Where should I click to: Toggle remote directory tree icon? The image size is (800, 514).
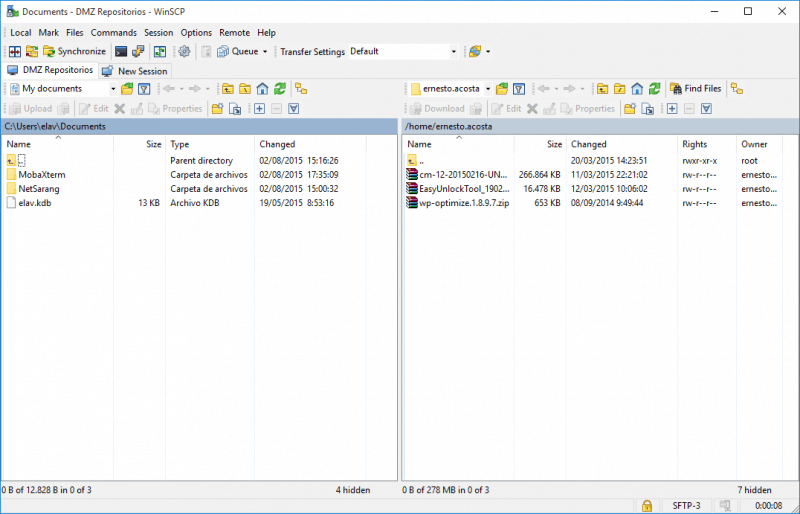point(737,89)
